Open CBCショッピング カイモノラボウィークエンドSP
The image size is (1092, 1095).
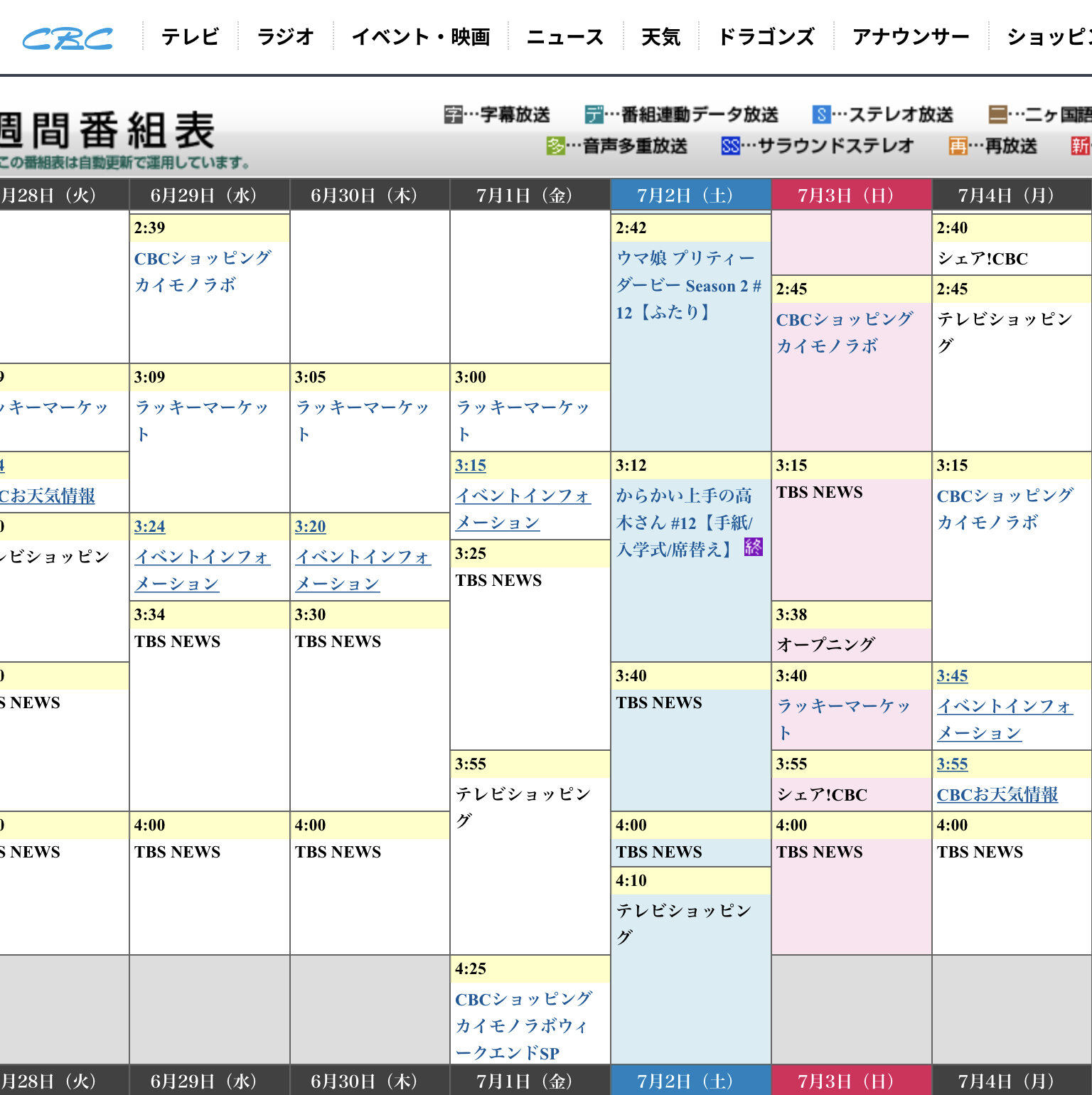pos(524,1026)
